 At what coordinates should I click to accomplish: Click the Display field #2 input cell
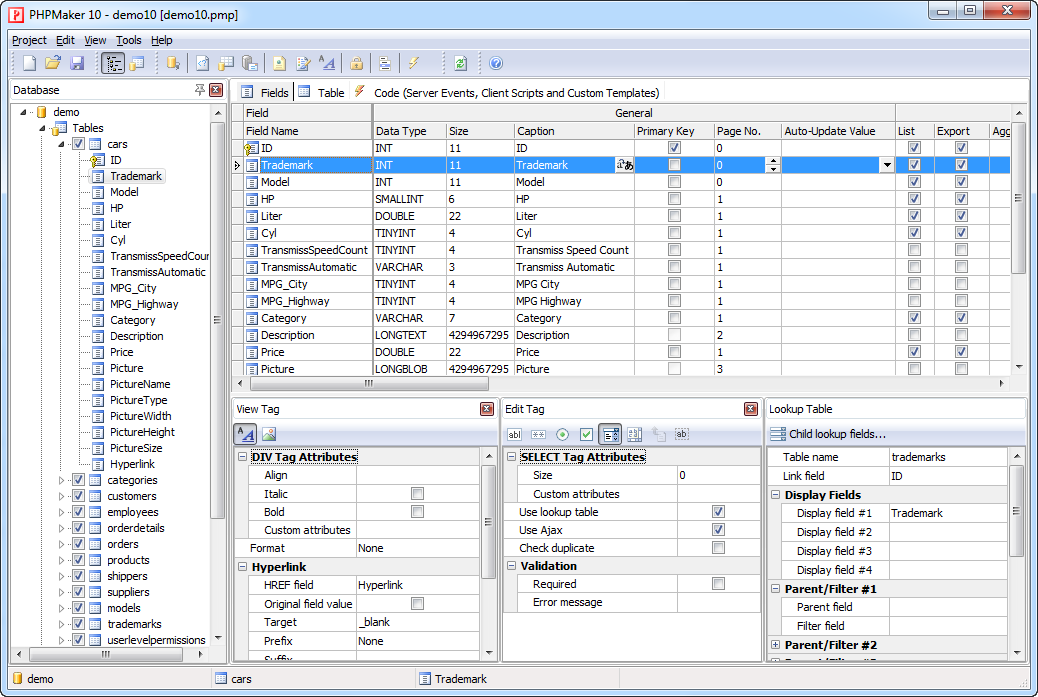(947, 532)
